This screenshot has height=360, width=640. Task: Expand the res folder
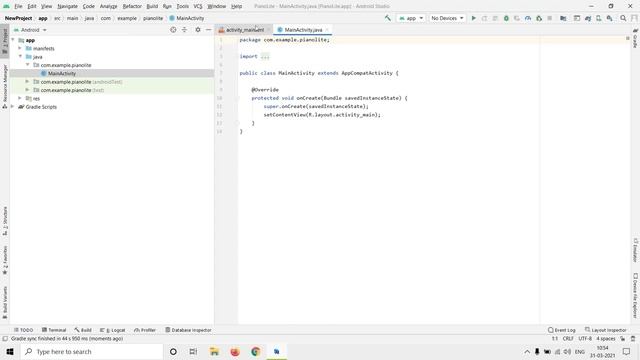(x=20, y=98)
